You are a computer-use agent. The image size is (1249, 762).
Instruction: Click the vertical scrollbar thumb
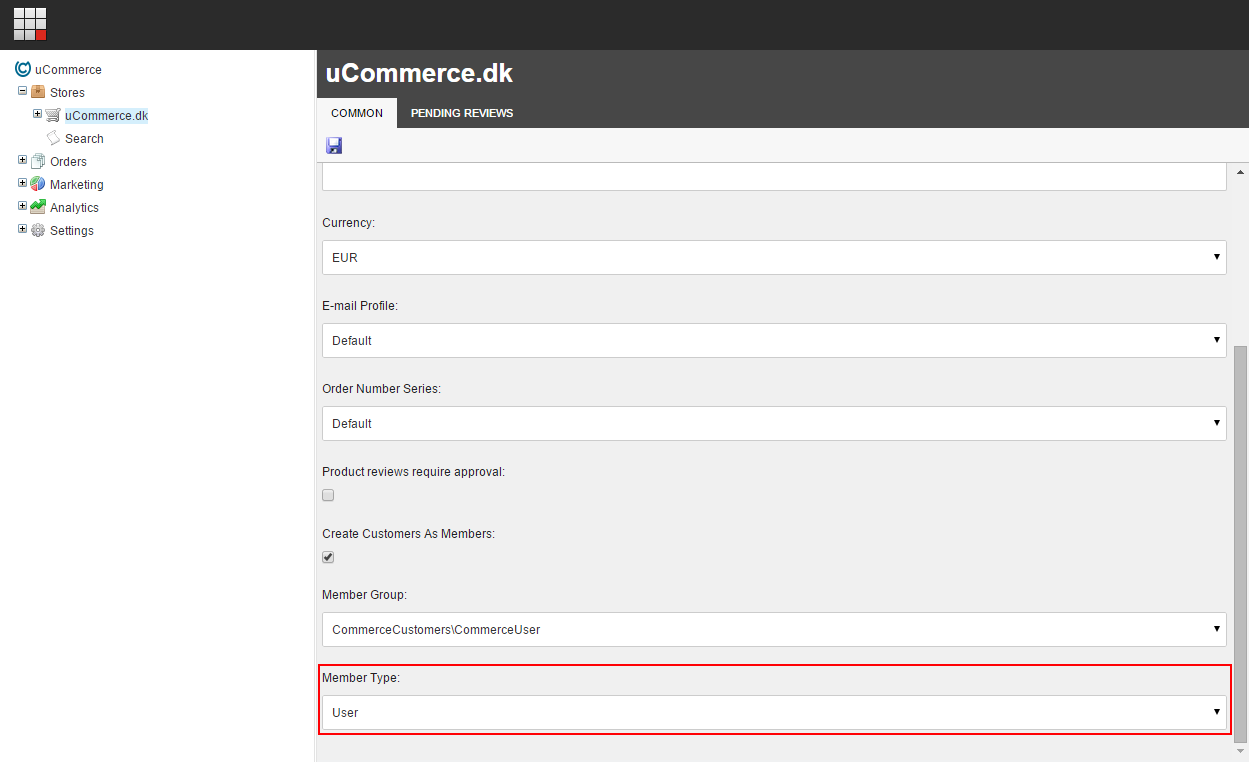1241,544
